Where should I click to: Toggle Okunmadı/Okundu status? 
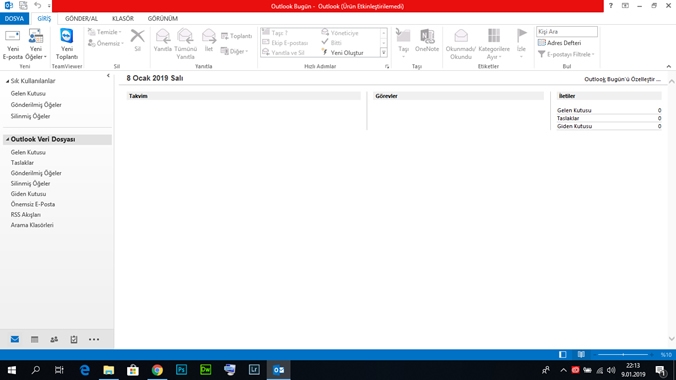(460, 44)
